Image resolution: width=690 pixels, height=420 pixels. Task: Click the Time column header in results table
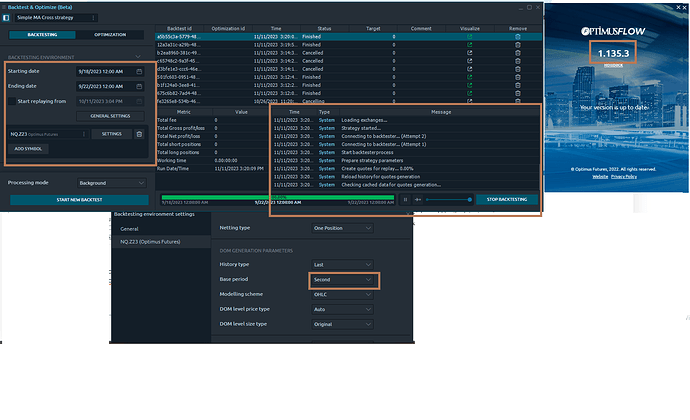coord(276,29)
